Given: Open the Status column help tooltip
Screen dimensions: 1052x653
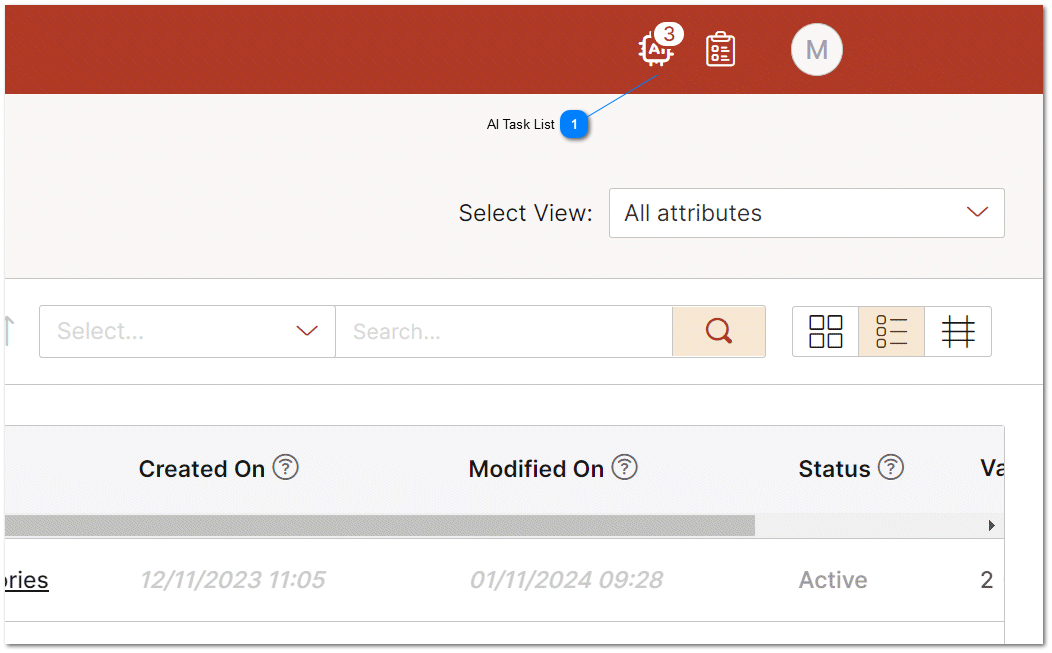Looking at the screenshot, I should [x=893, y=467].
